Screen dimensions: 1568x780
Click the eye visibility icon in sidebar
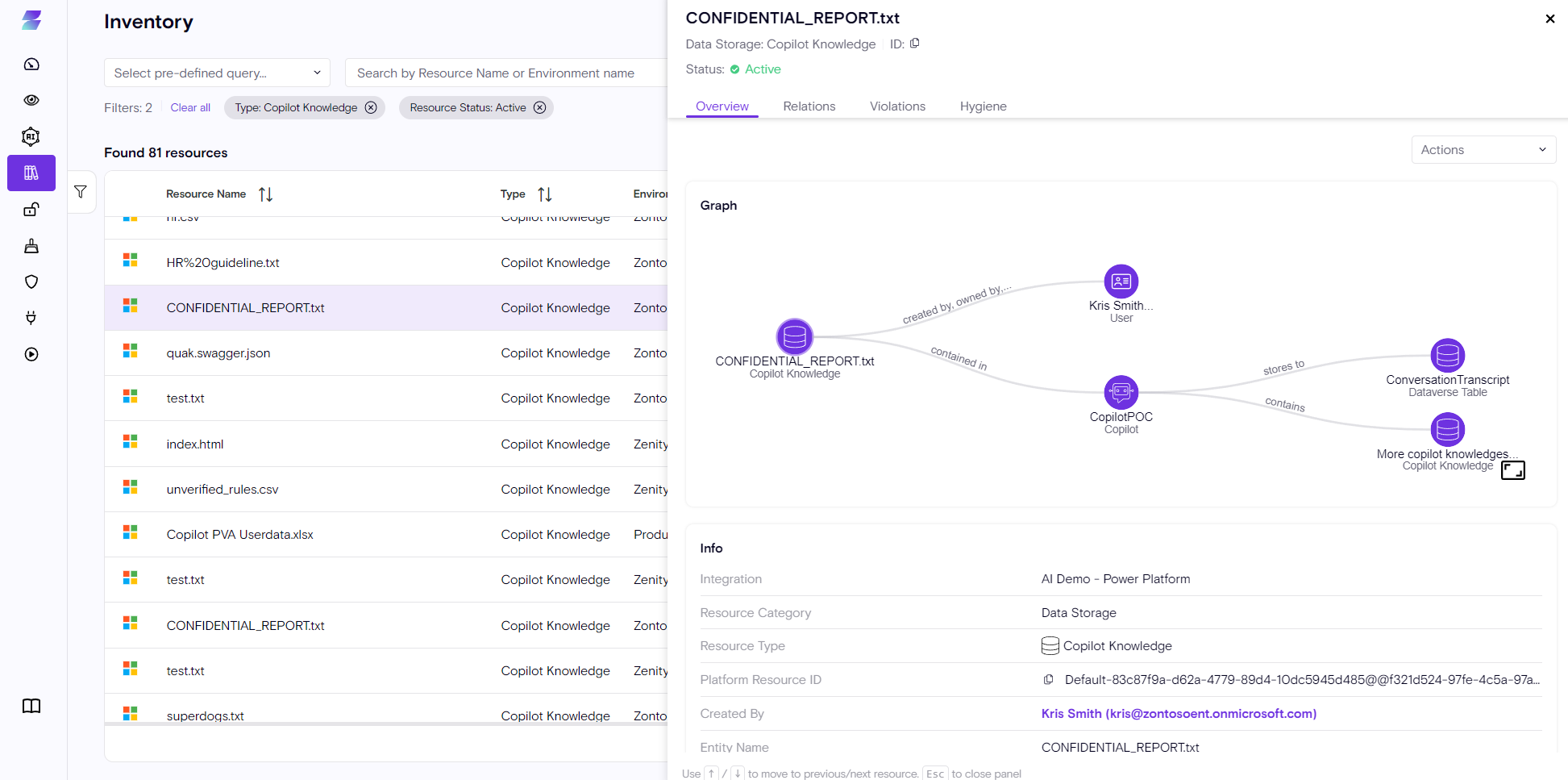click(31, 100)
